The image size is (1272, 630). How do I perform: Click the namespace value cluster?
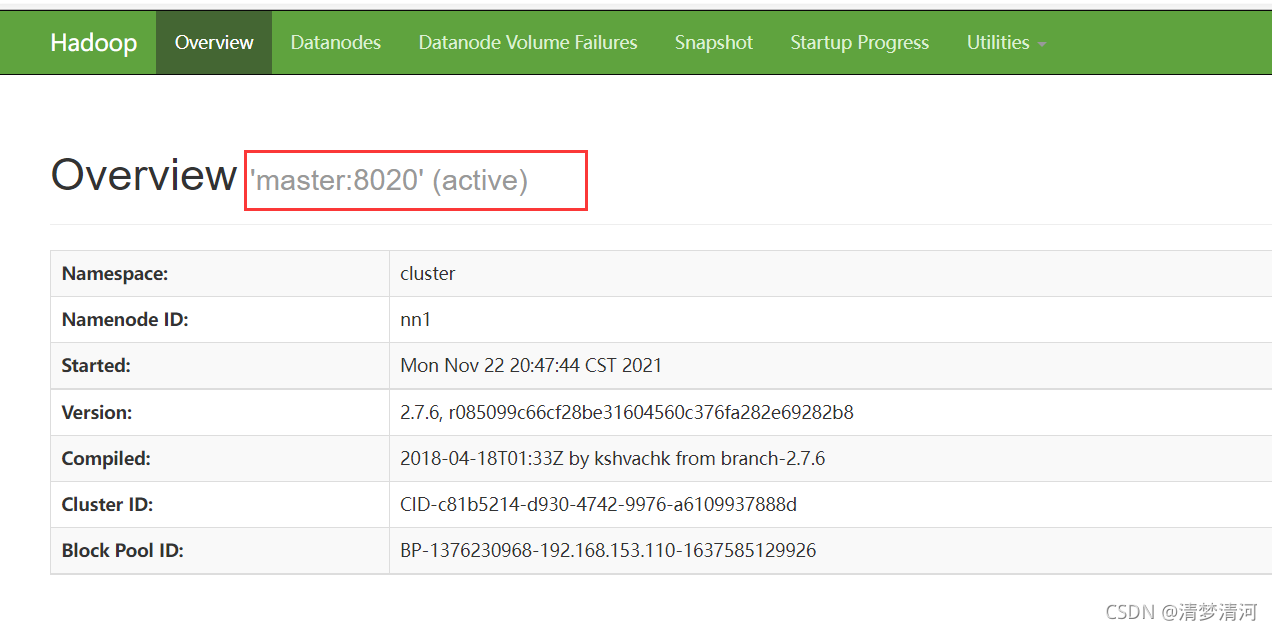pos(428,273)
